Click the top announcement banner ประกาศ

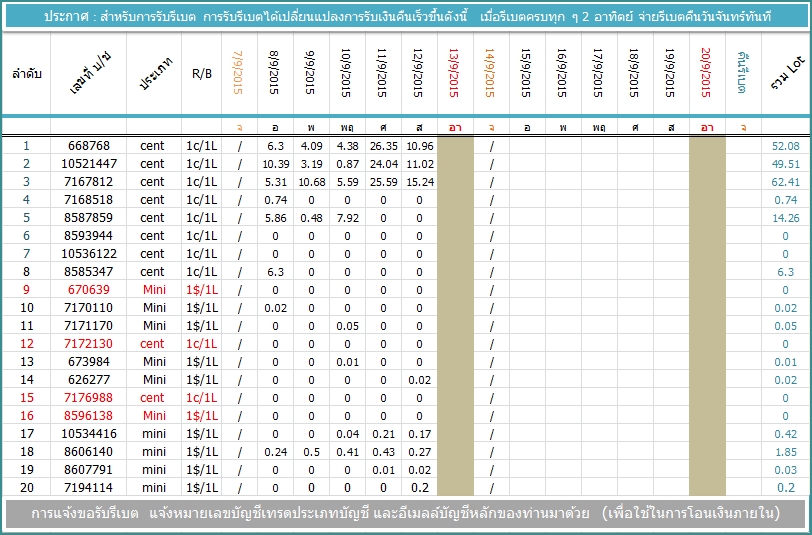pyautogui.click(x=407, y=17)
